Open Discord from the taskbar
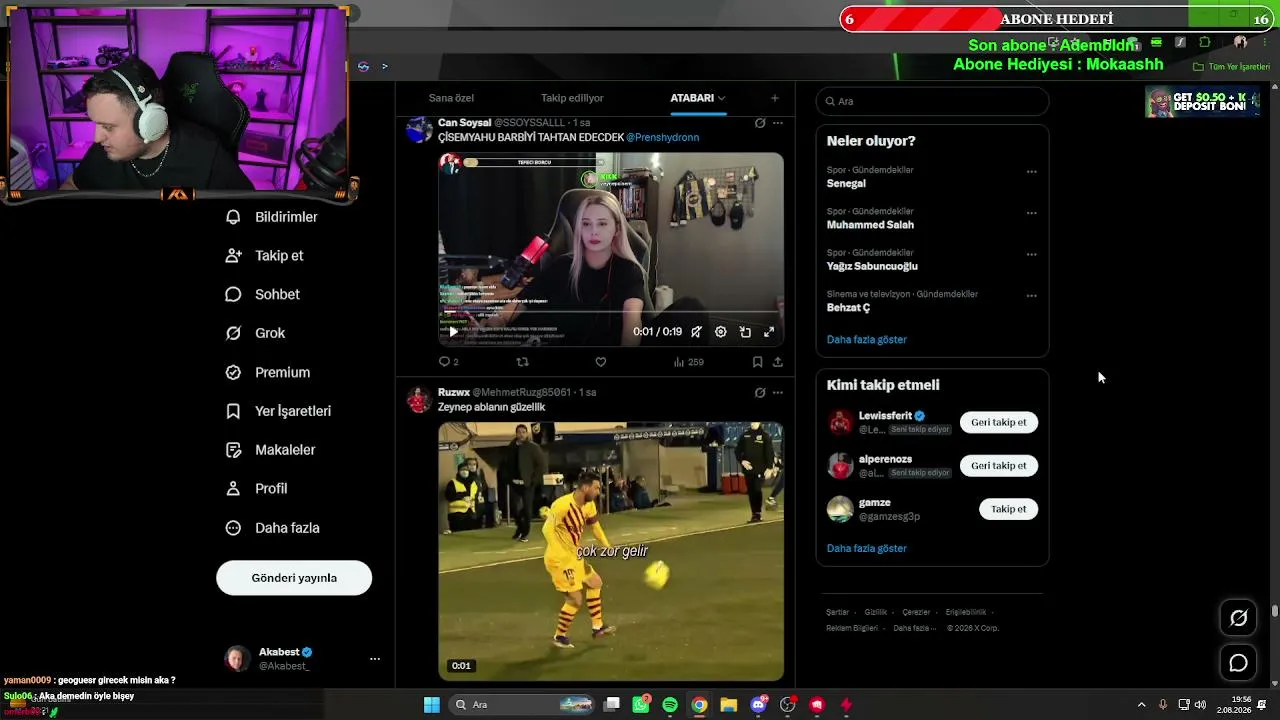 [758, 705]
